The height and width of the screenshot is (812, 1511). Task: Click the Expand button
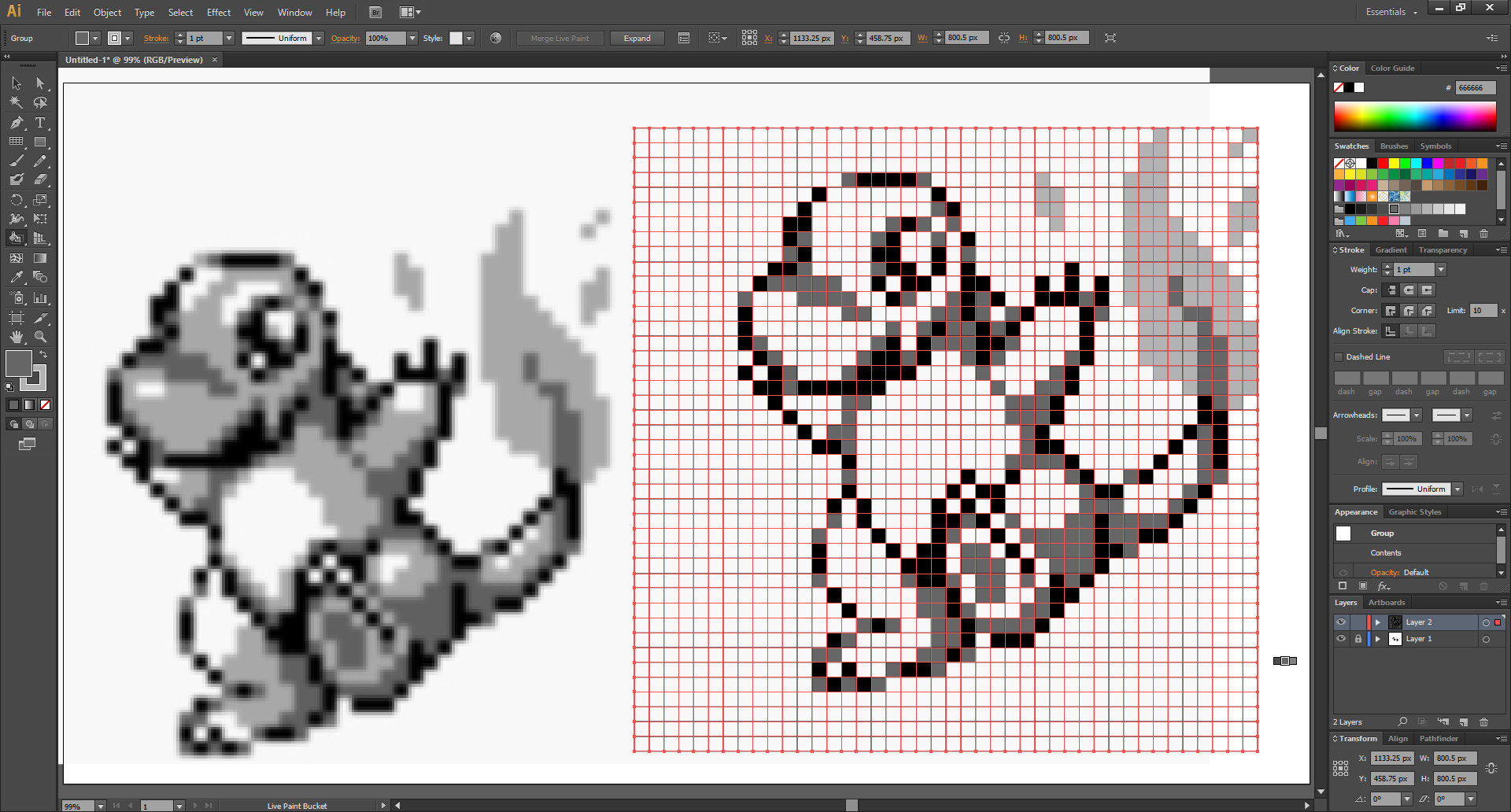[637, 38]
